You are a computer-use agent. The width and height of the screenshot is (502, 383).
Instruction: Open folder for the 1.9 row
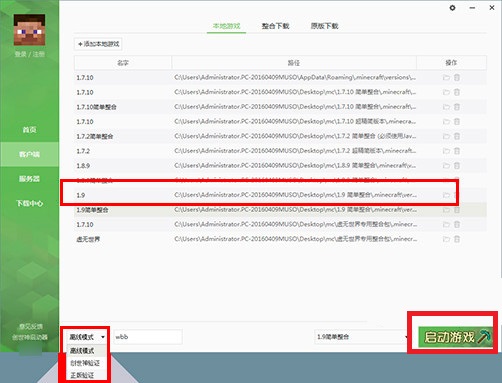(446, 195)
